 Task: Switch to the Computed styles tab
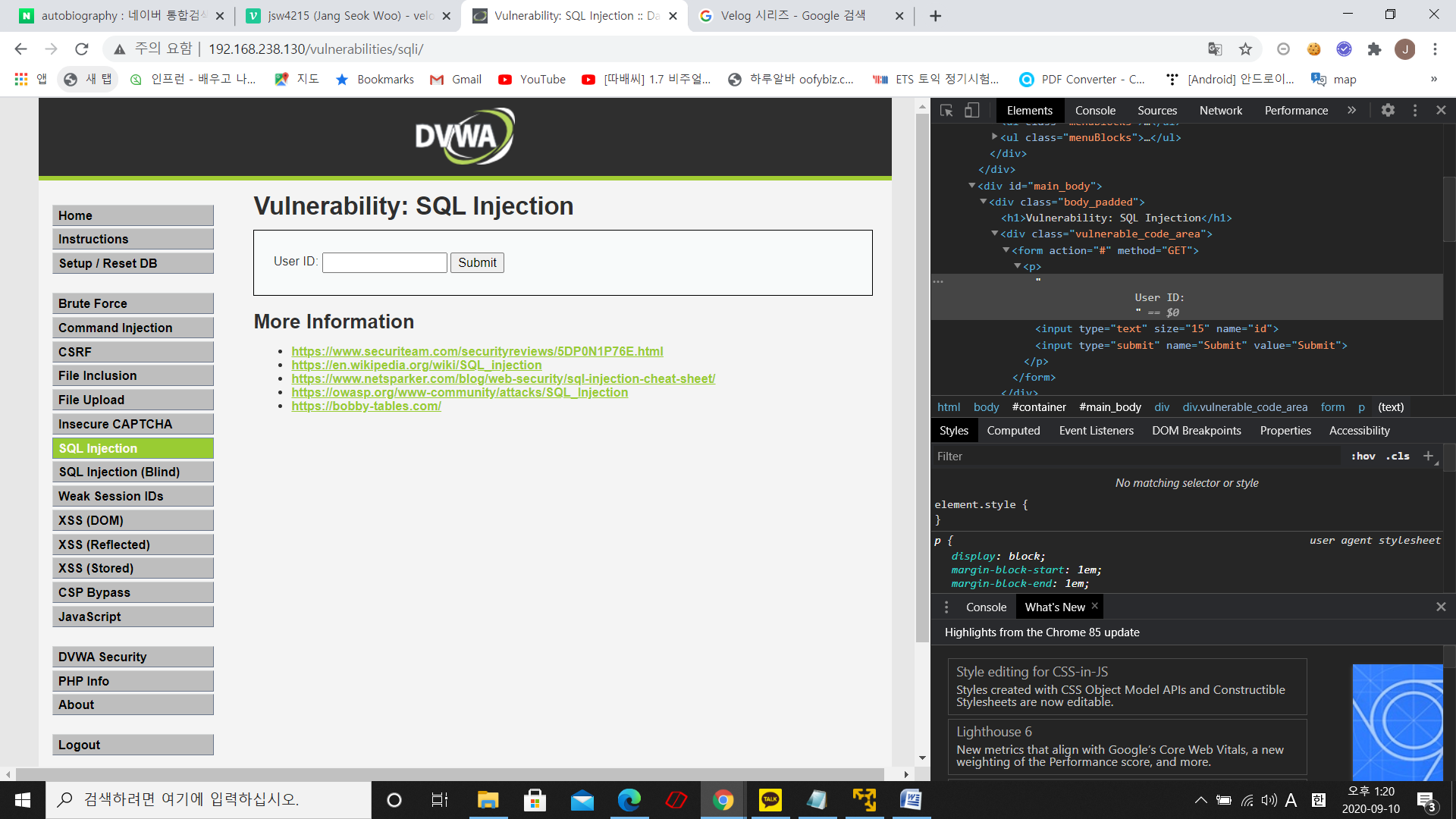1013,430
